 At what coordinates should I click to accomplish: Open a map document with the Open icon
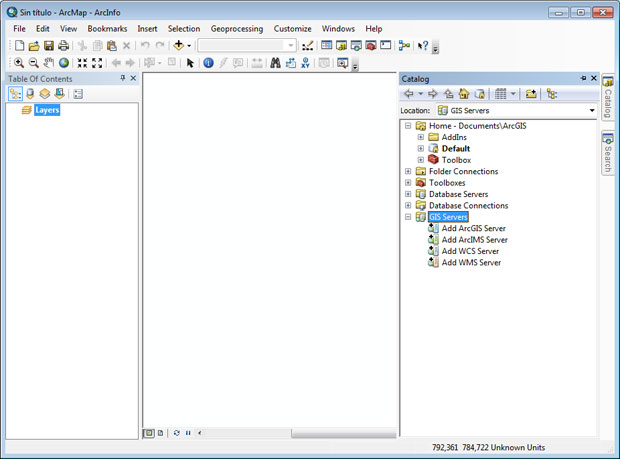tap(34, 45)
